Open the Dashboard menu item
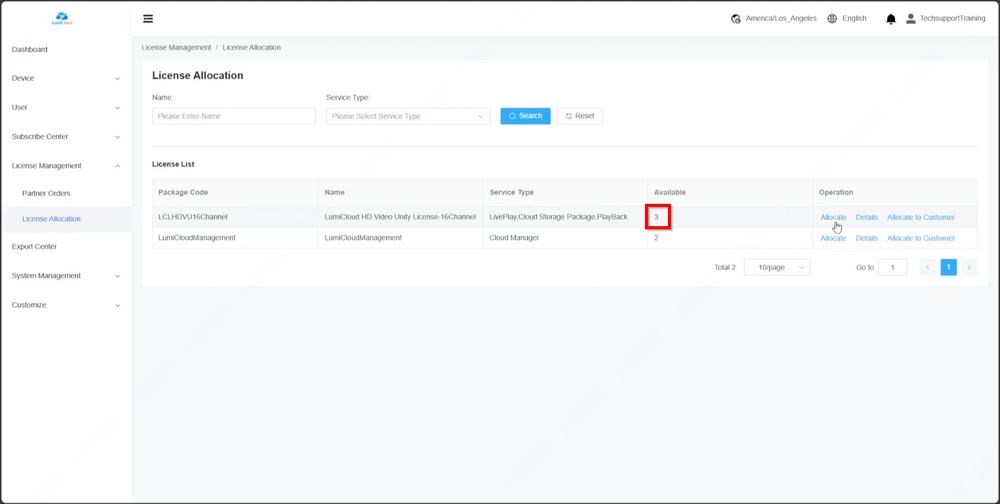Screen dimensions: 1000x504 coord(30,49)
